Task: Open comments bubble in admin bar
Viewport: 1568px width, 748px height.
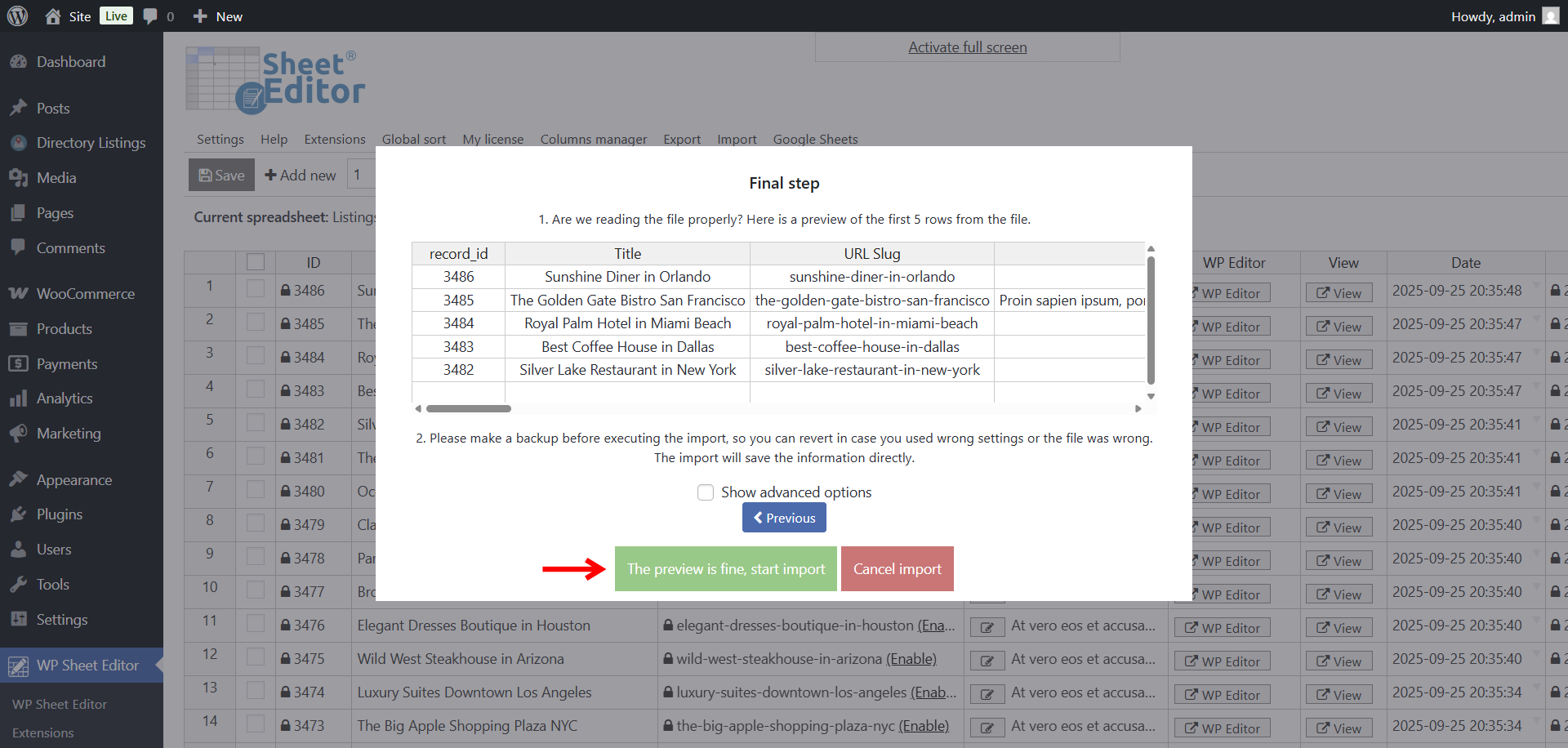Action: tap(150, 16)
